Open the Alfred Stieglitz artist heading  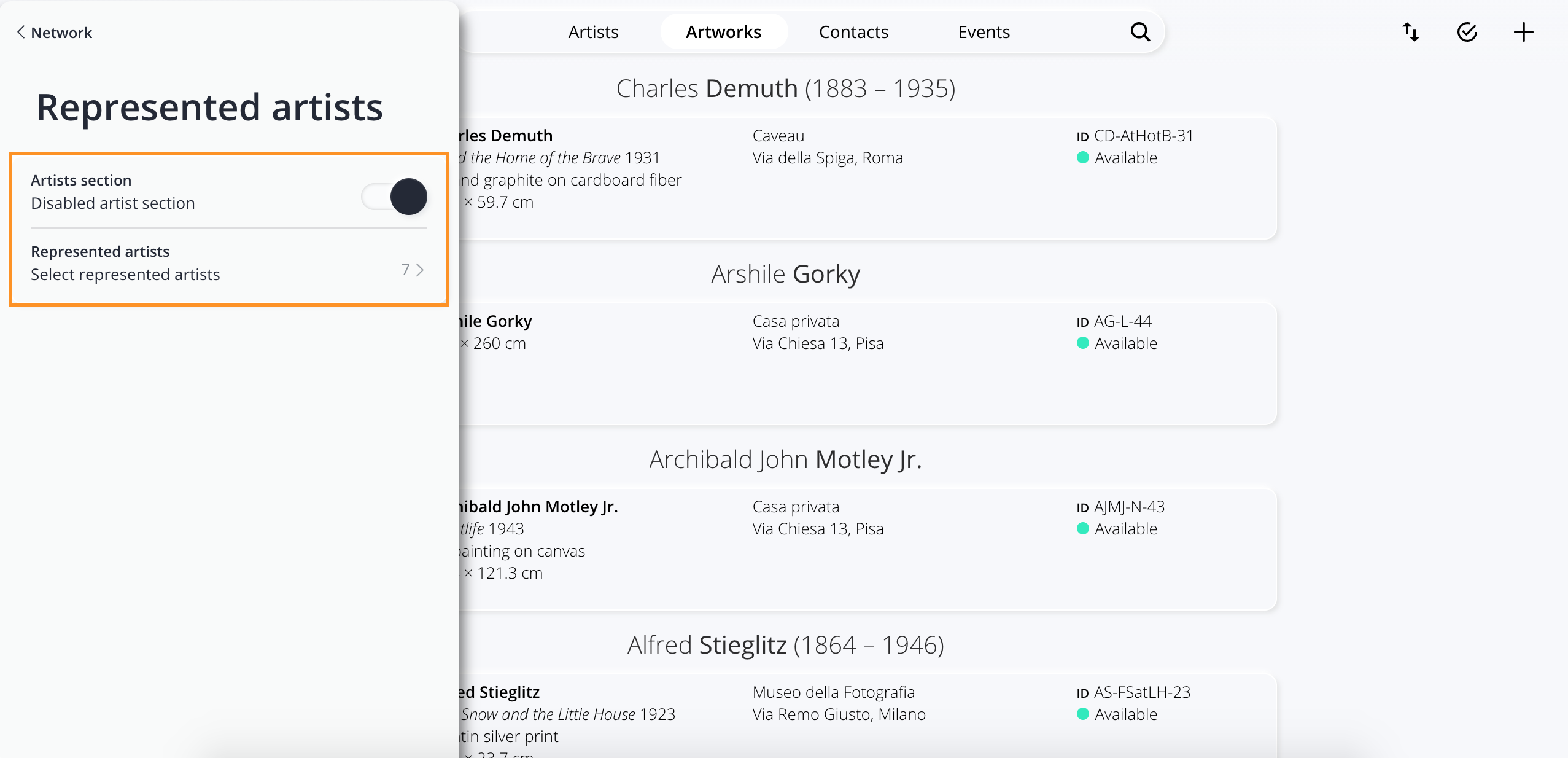coord(785,645)
